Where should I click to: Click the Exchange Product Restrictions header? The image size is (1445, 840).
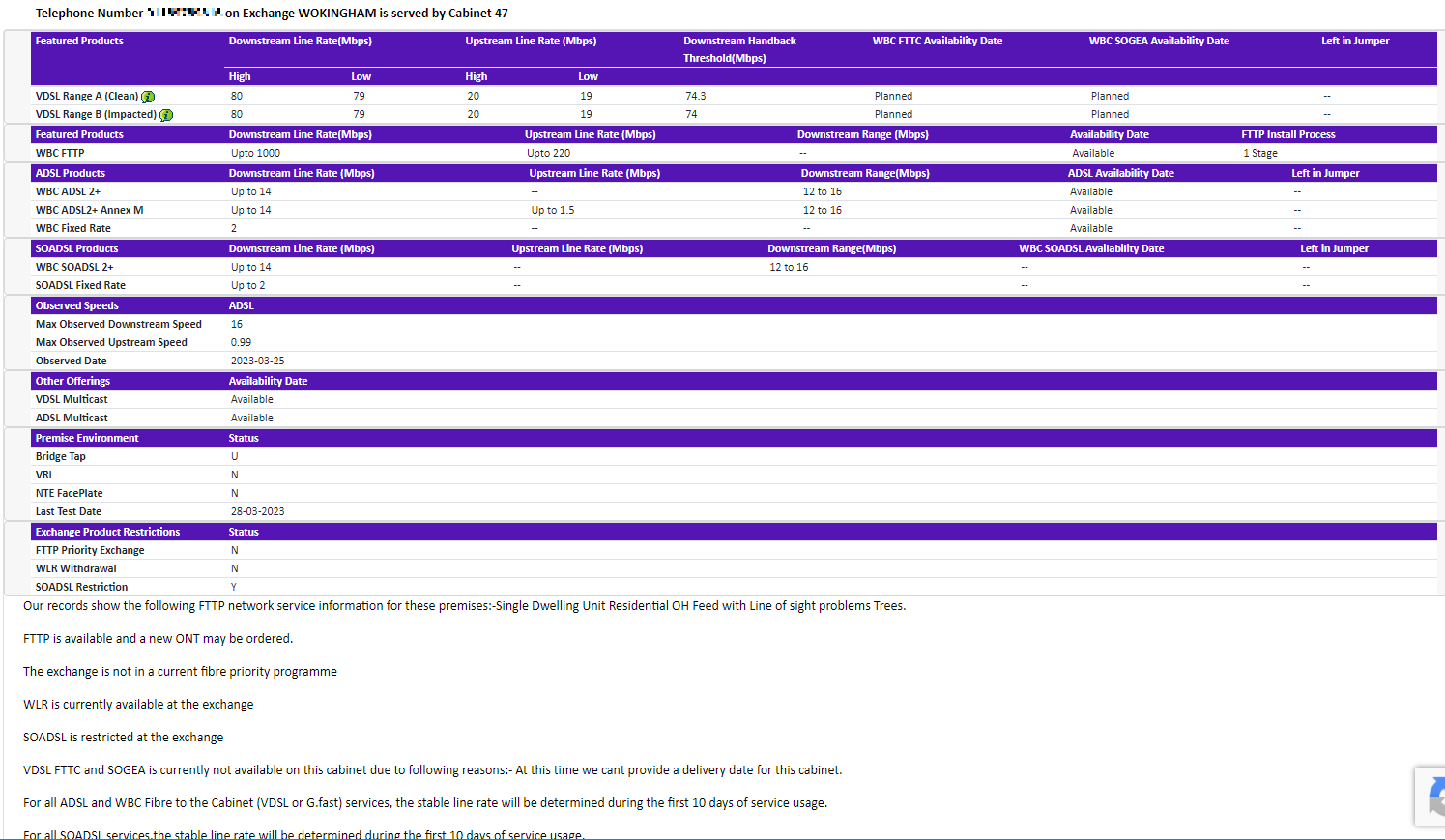(x=107, y=532)
